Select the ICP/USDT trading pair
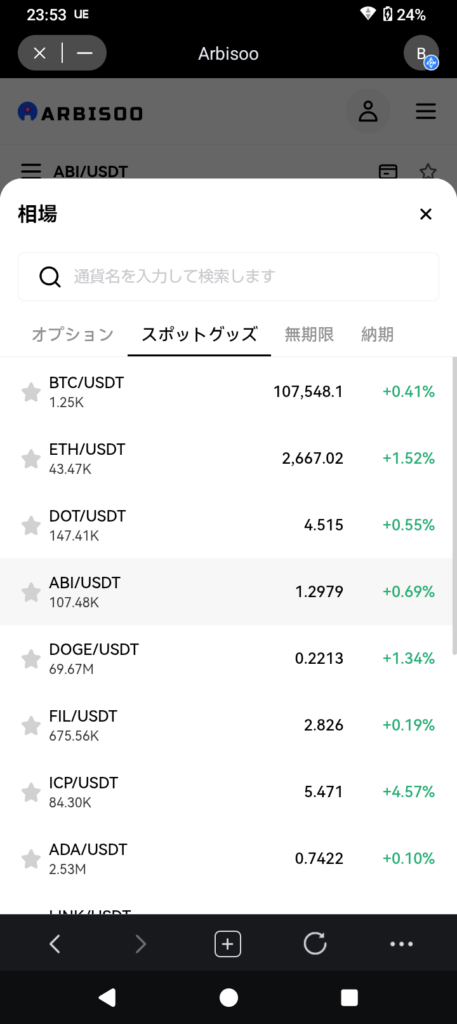The height and width of the screenshot is (1024, 457). [228, 792]
